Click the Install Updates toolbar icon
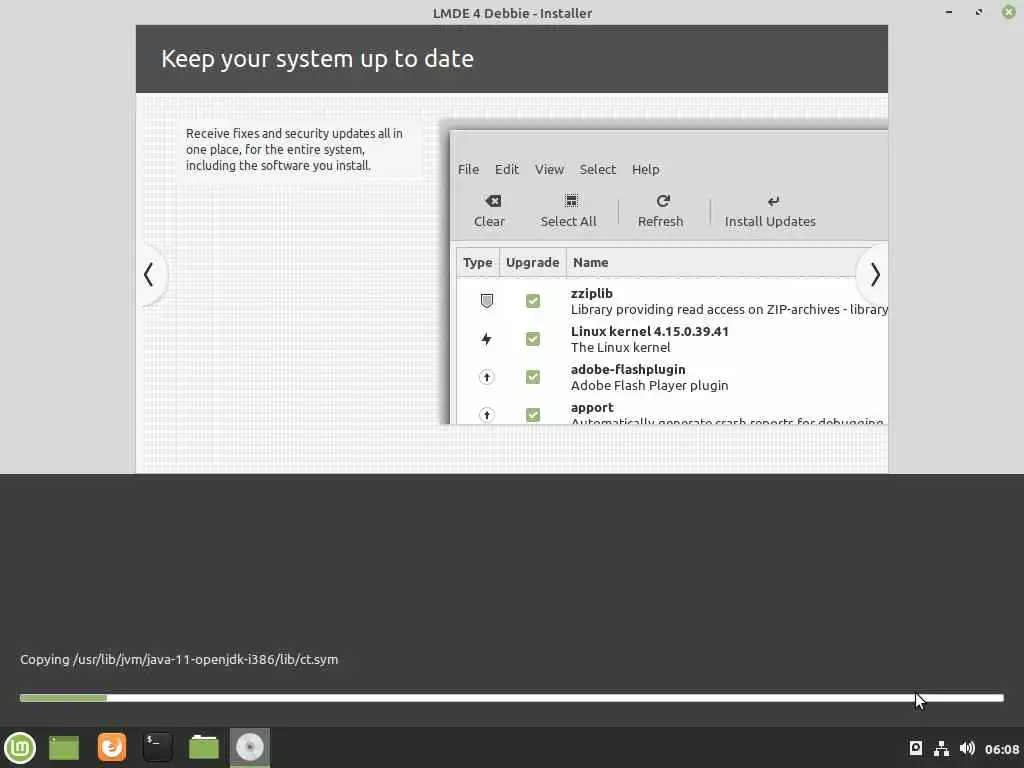The height and width of the screenshot is (768, 1024). point(773,201)
